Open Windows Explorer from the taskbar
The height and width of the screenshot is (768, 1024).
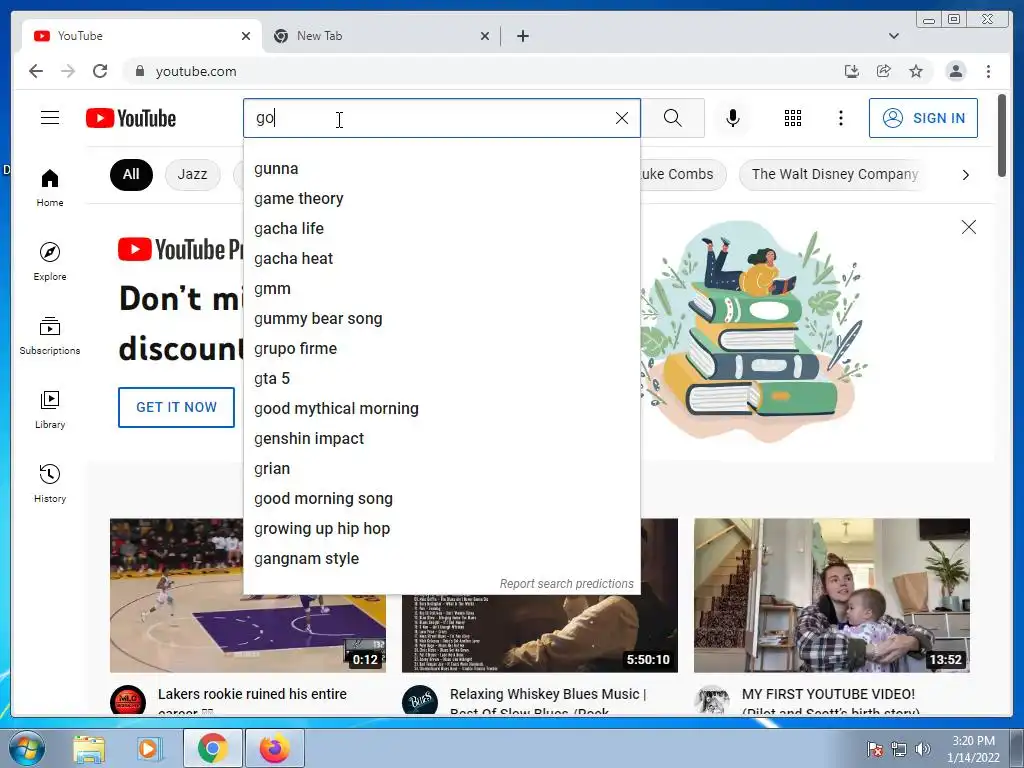tap(89, 748)
